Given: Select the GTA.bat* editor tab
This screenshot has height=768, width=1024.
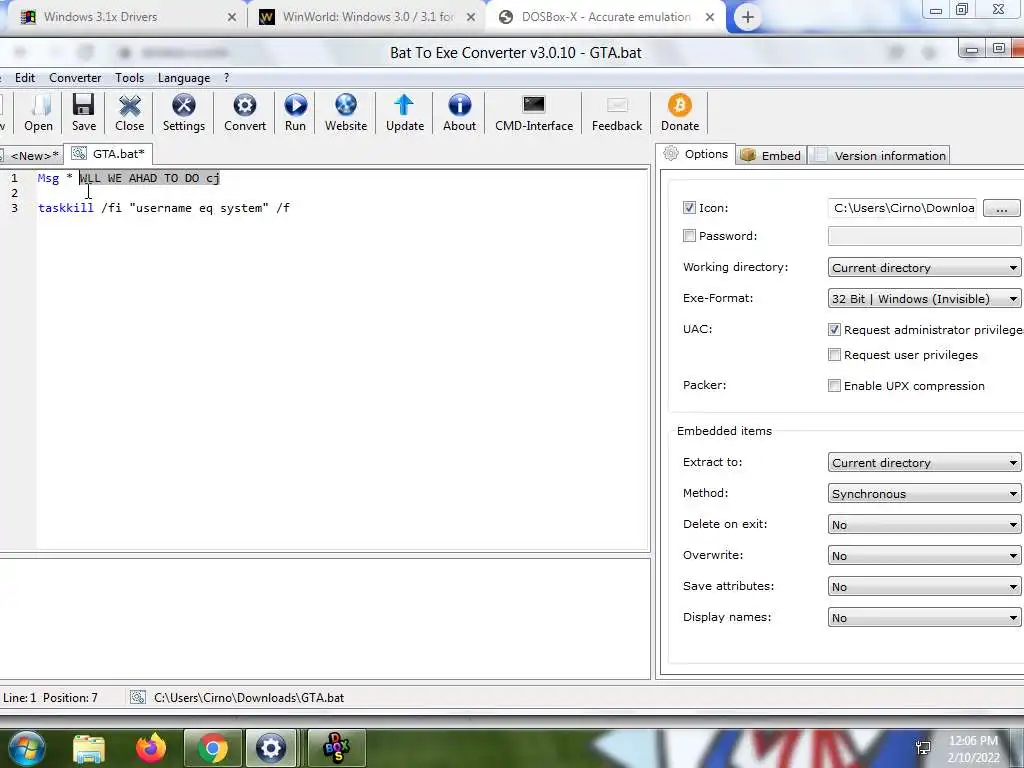Looking at the screenshot, I should (108, 153).
